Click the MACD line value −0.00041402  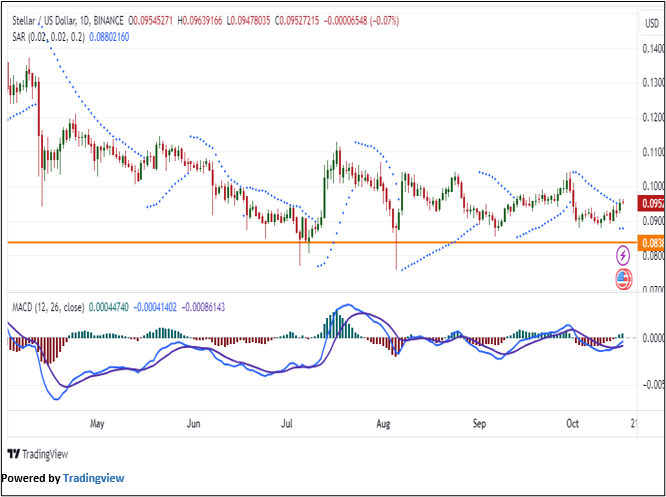(155, 307)
